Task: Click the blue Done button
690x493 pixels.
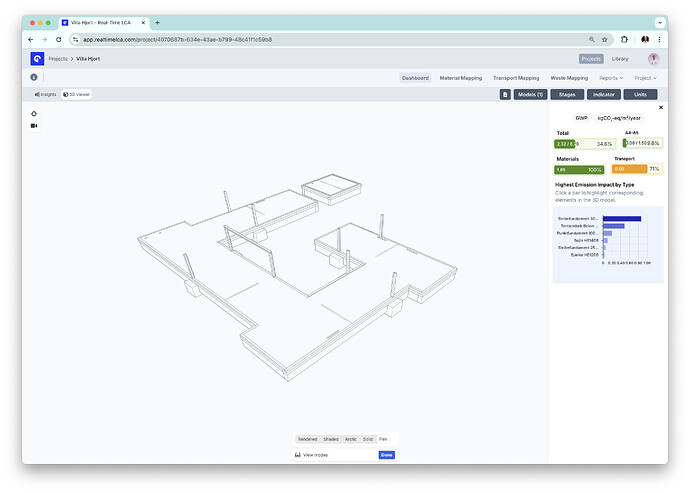Action: point(386,455)
